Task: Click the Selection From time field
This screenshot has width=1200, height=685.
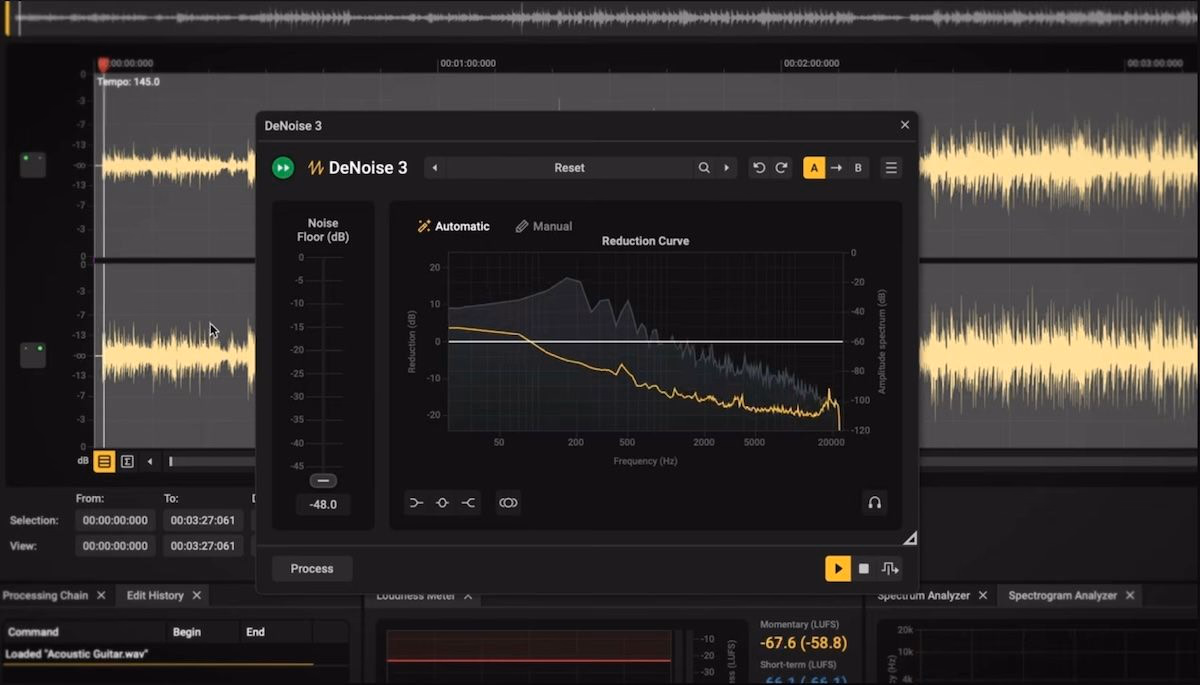Action: [115, 520]
